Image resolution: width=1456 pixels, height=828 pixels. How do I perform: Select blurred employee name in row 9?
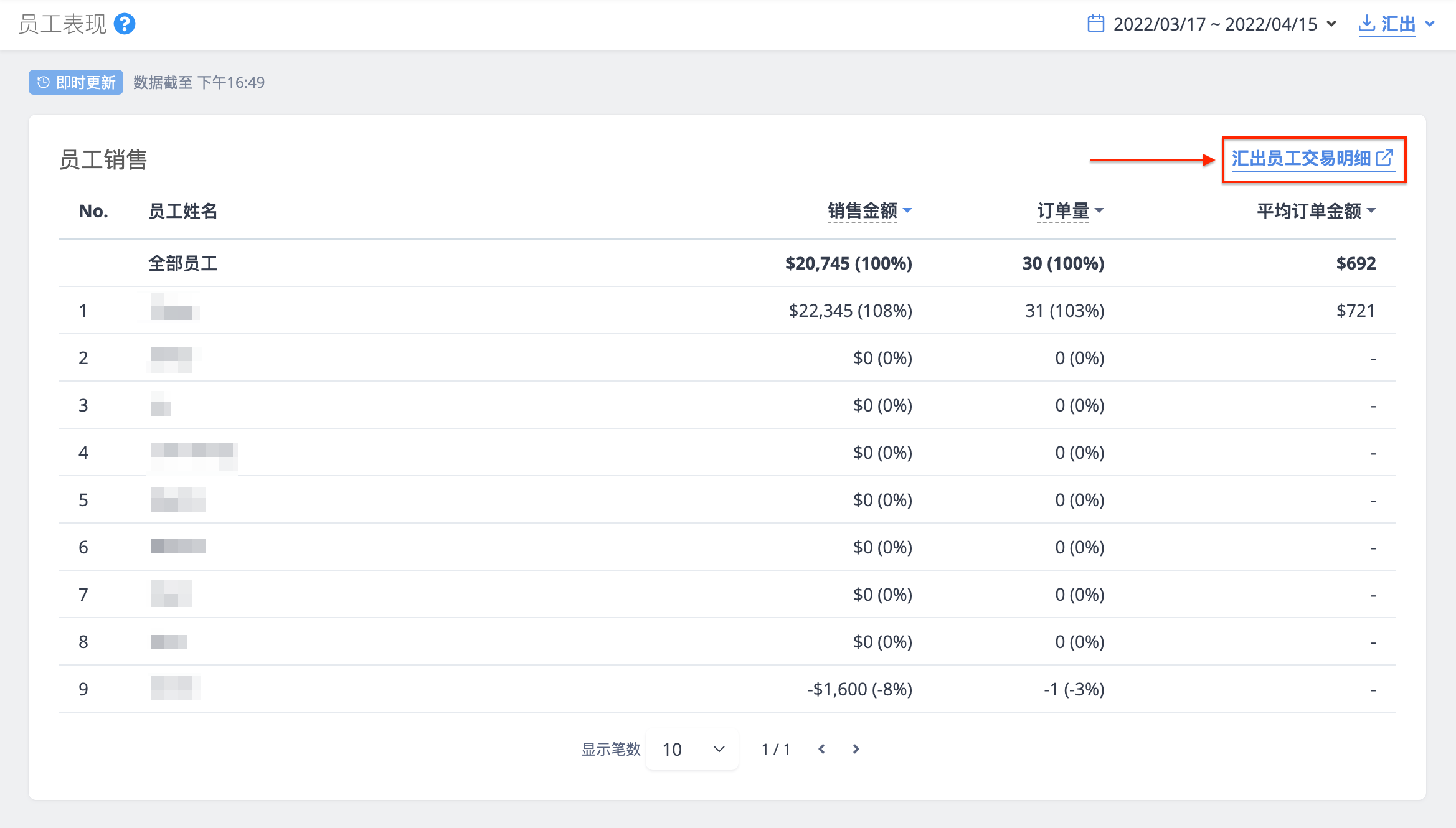(x=175, y=688)
